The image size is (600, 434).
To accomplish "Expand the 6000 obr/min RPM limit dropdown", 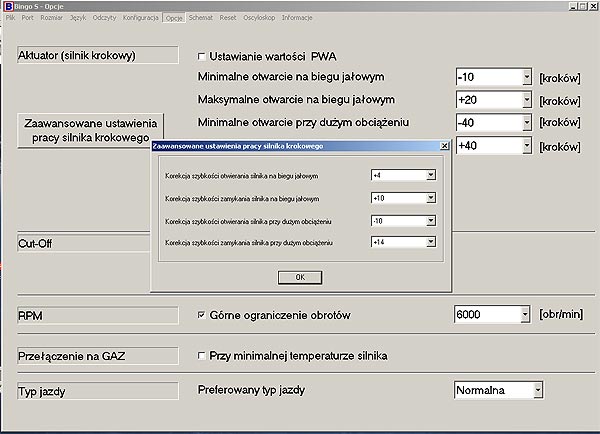I will tap(525, 315).
